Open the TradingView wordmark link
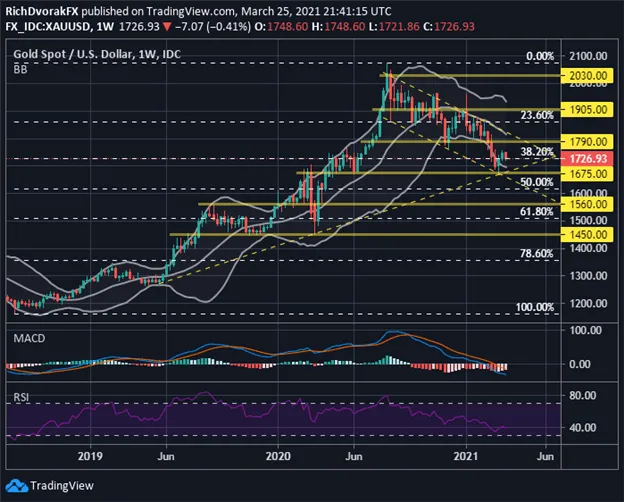 [62, 486]
